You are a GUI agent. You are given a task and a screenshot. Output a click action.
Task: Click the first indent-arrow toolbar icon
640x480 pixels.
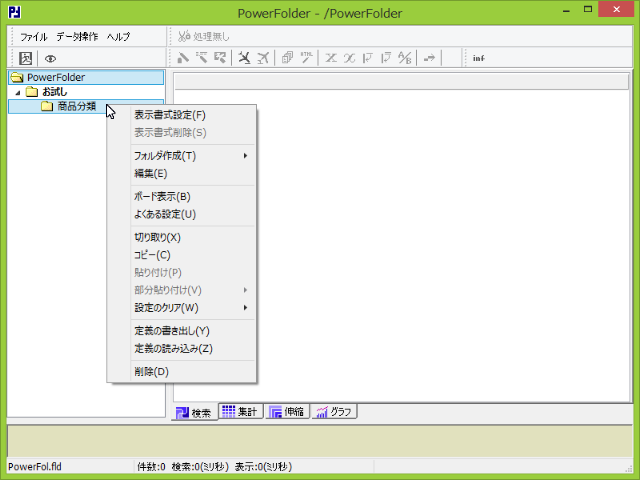(368, 58)
